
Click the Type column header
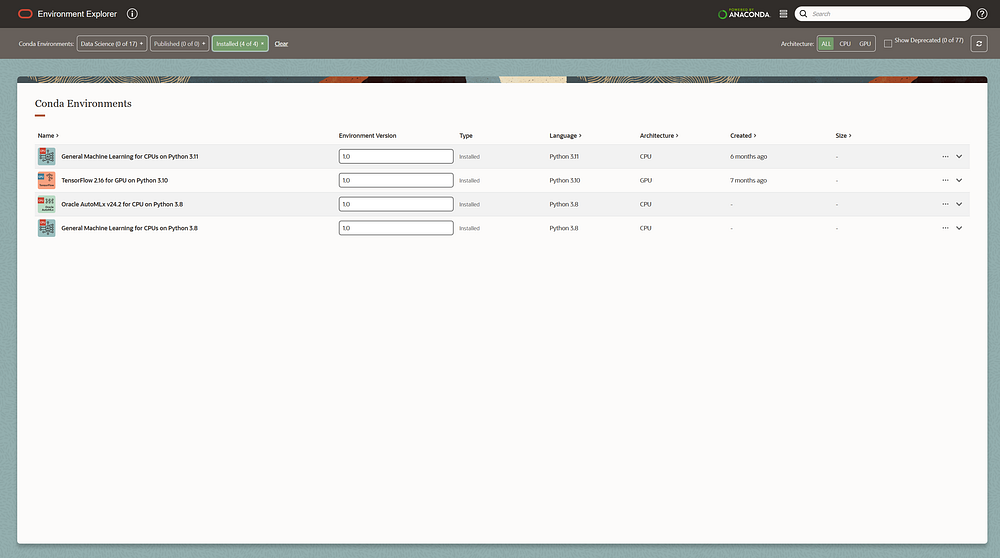[x=466, y=135]
